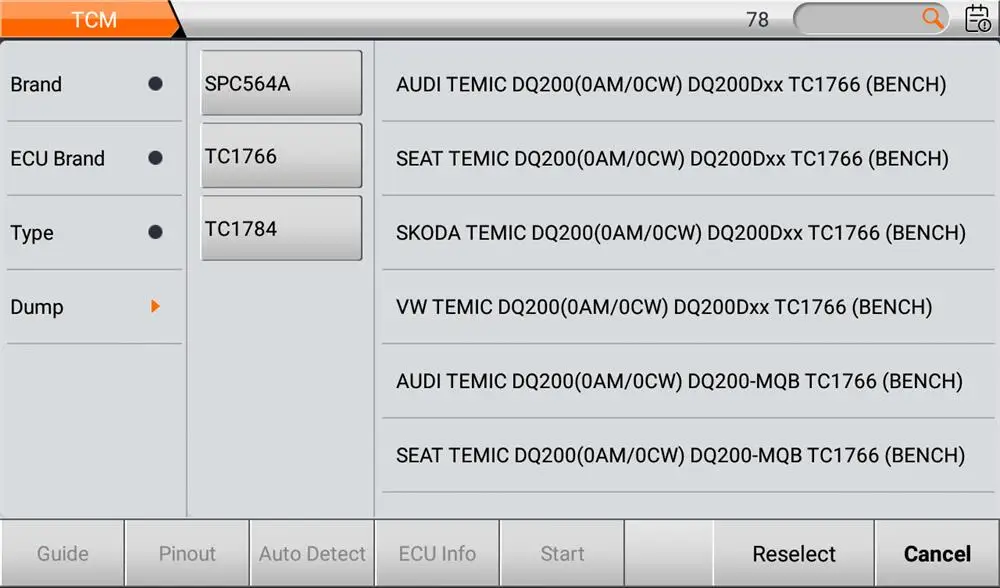1000x588 pixels.
Task: Choose SKODA TEMIC DQ200Dxx TC1766 entry
Action: (x=688, y=233)
